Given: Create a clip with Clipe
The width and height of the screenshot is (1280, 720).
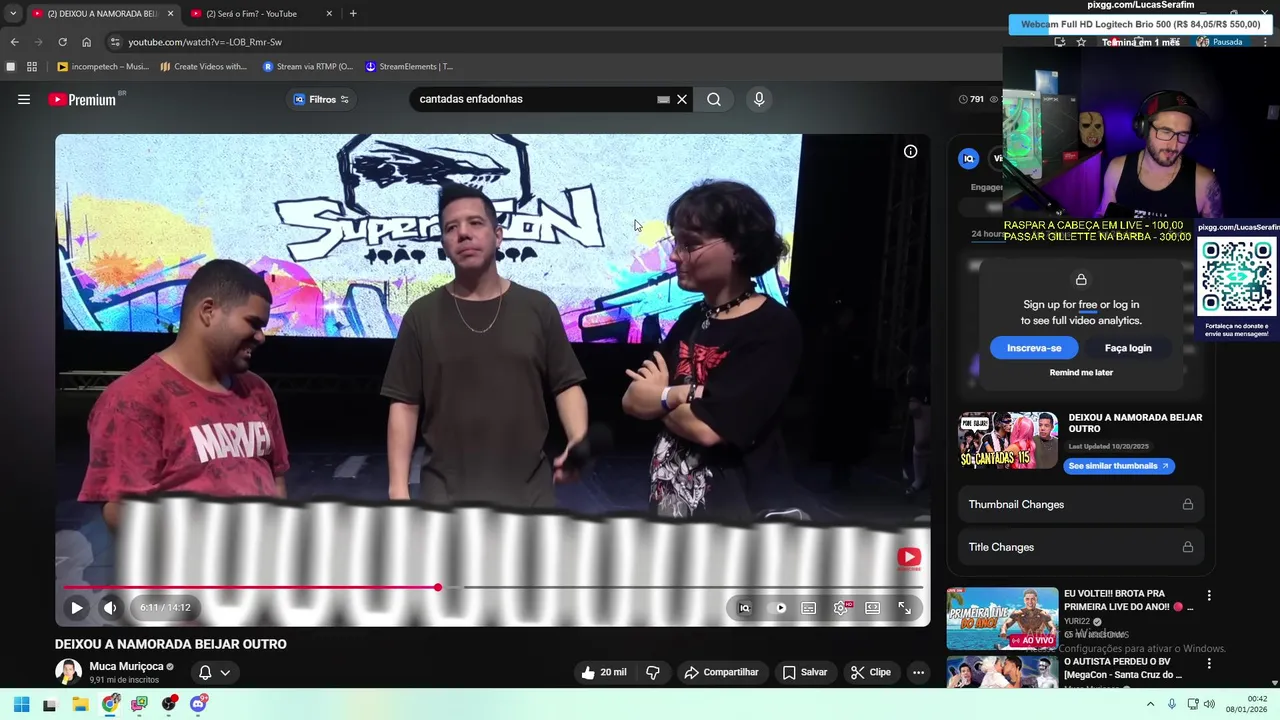Looking at the screenshot, I should click(870, 672).
